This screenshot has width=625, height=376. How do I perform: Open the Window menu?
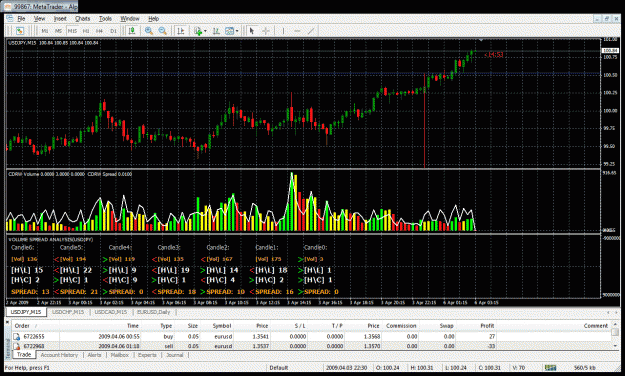pyautogui.click(x=130, y=19)
